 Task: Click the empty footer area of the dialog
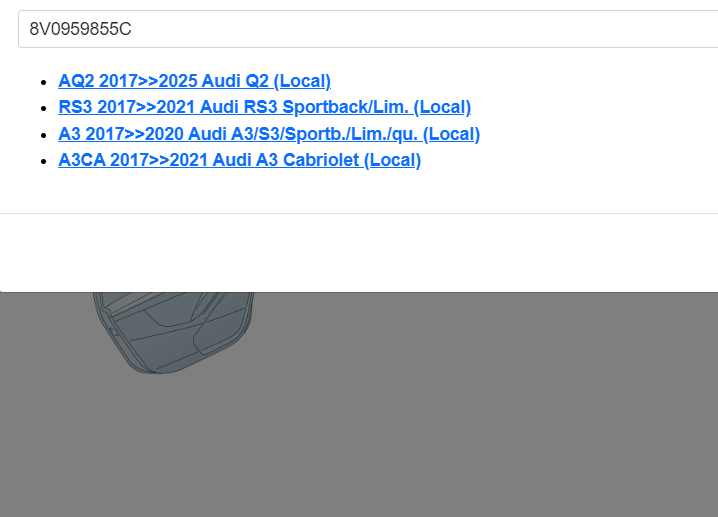point(360,252)
